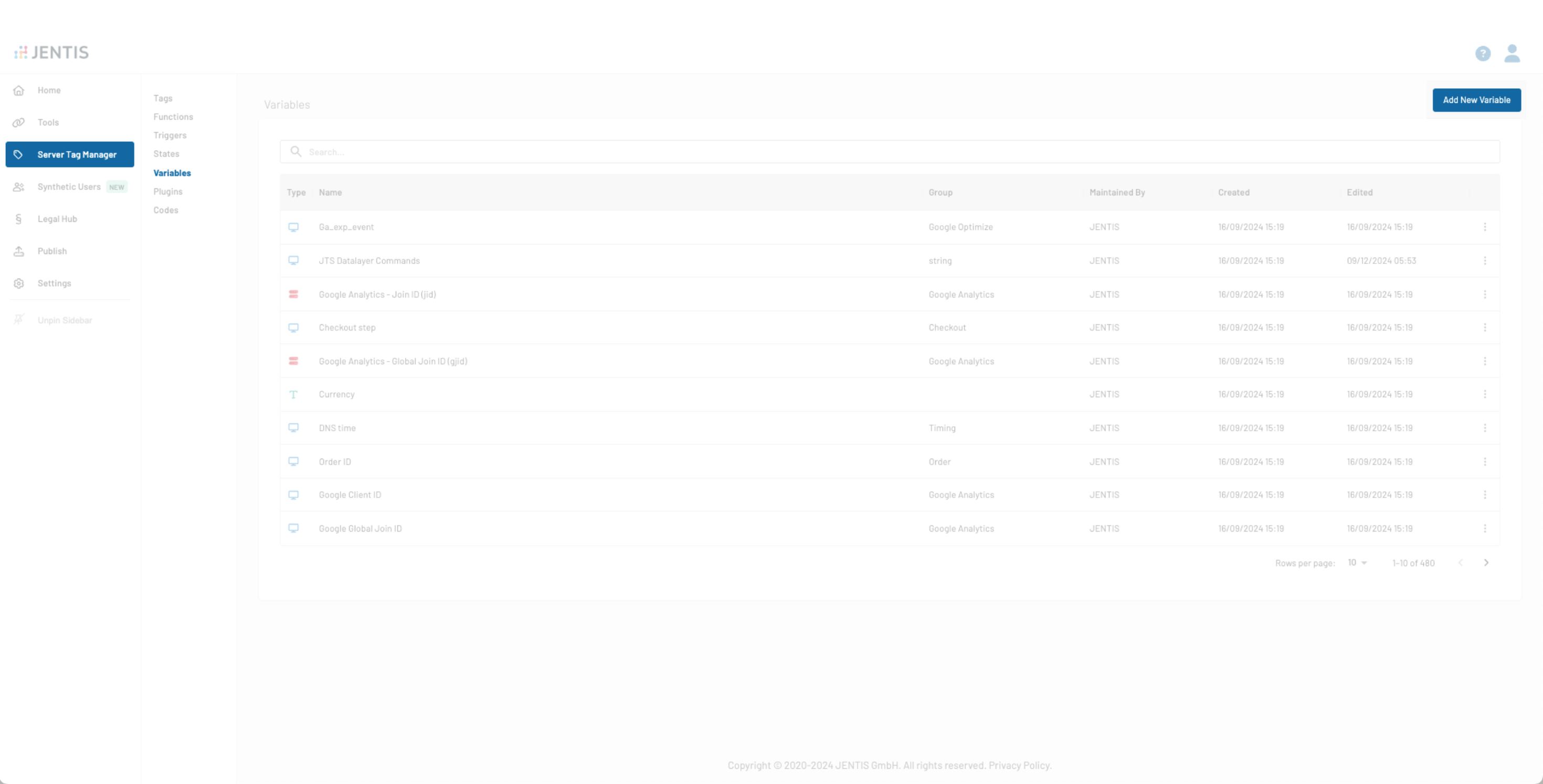Go to the previous page arrow

coord(1460,563)
